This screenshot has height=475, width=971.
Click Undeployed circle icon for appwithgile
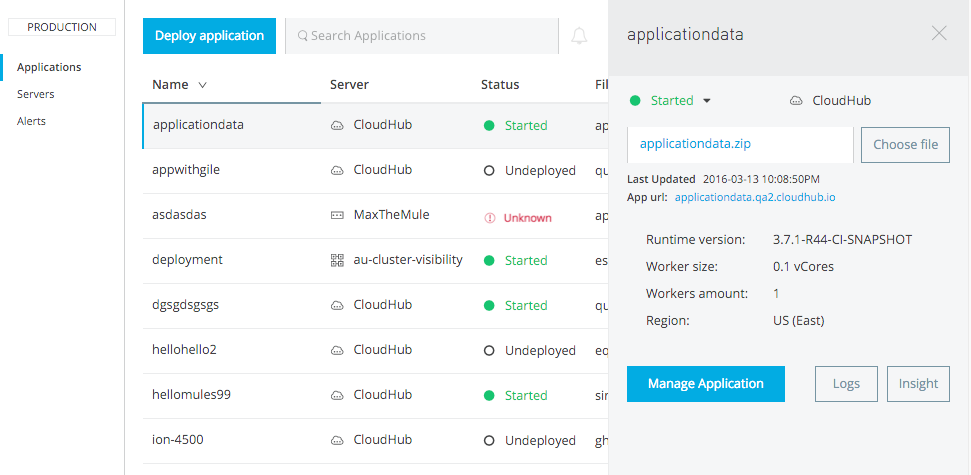pos(489,170)
